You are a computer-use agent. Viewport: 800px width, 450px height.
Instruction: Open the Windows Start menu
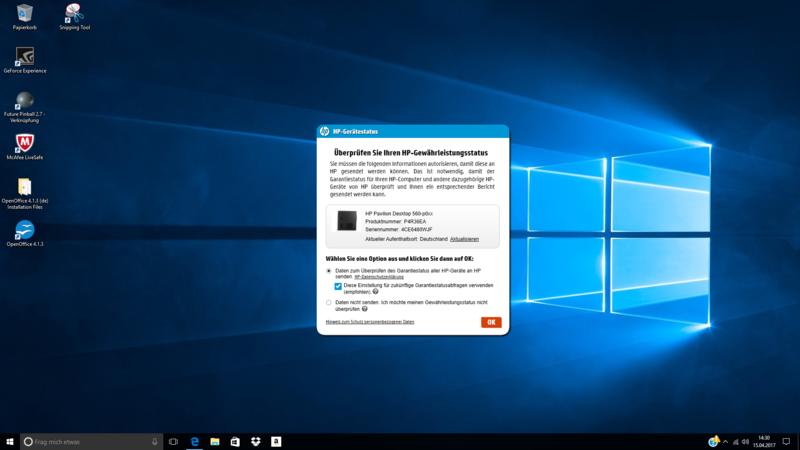click(10, 441)
